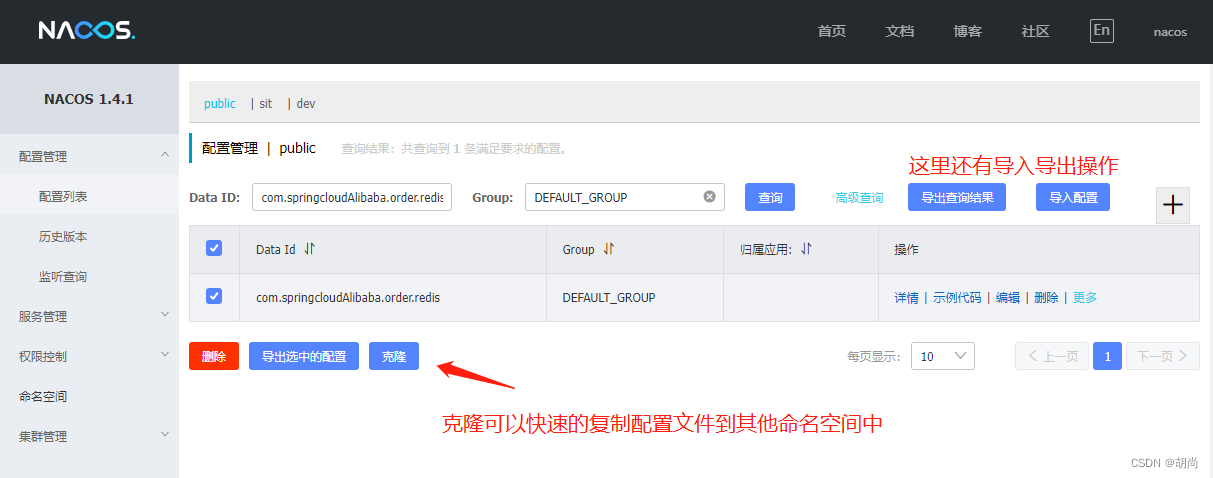The height and width of the screenshot is (478, 1213).
Task: Open the 每页显示 page size dropdown
Action: point(942,356)
